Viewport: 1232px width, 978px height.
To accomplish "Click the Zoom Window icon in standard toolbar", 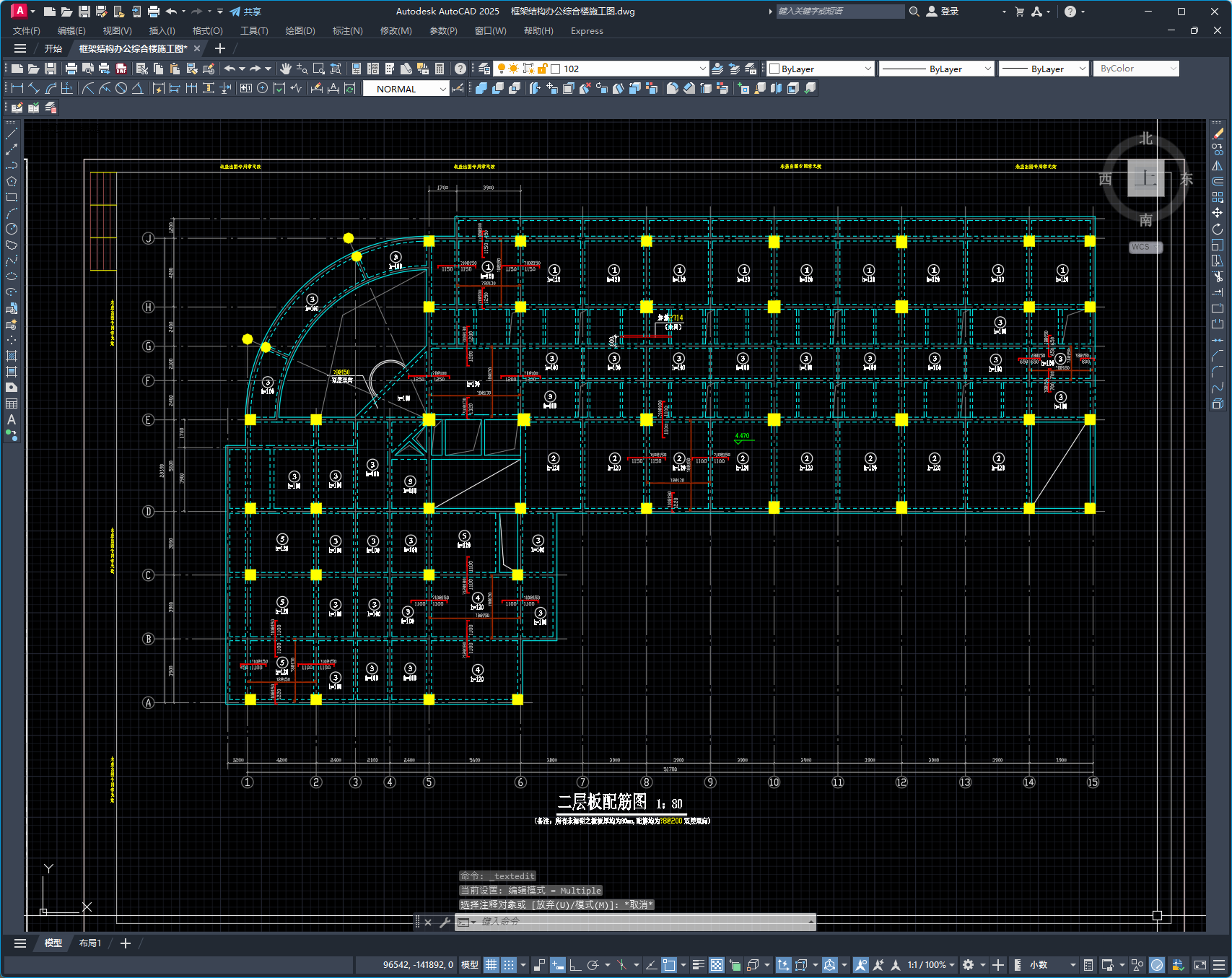I will pyautogui.click(x=319, y=69).
